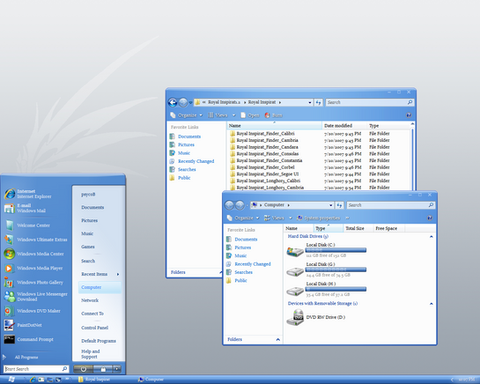Select the Local Disk (H:) drive icon
The height and width of the screenshot is (384, 480).
coord(295,290)
